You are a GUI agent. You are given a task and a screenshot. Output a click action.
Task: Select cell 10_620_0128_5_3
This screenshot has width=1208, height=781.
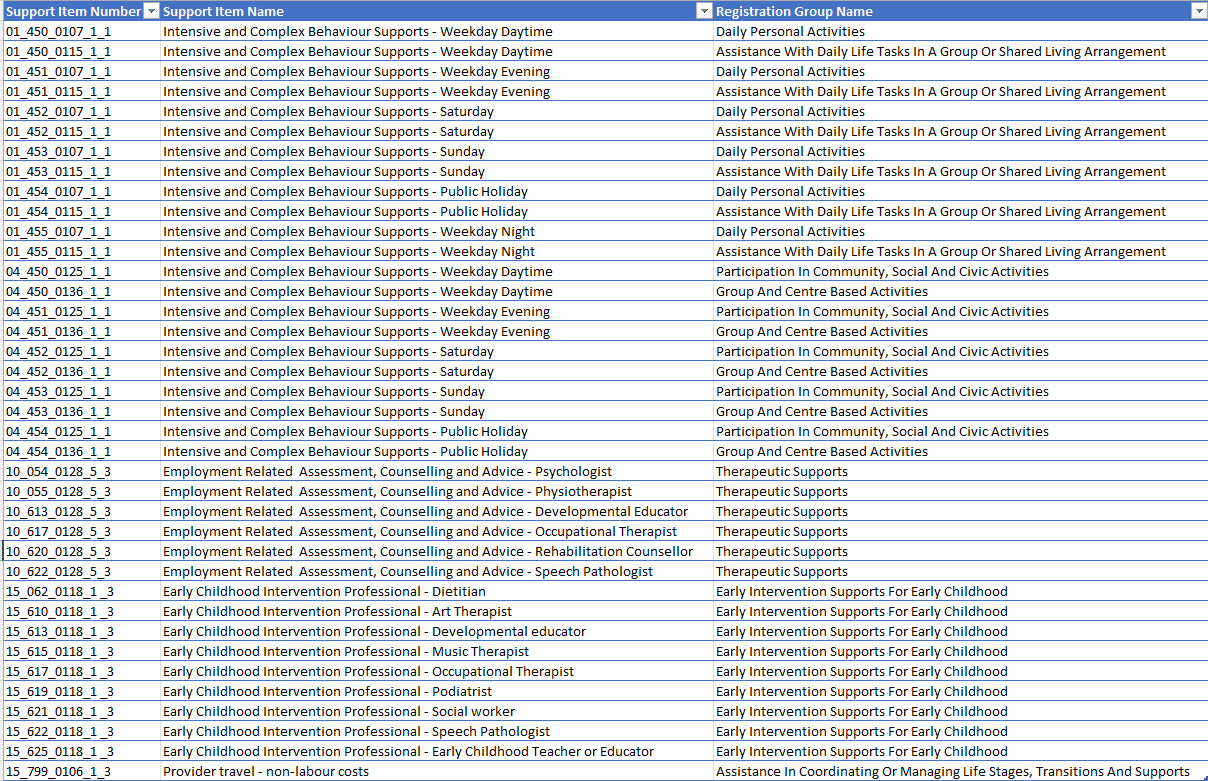(80, 551)
